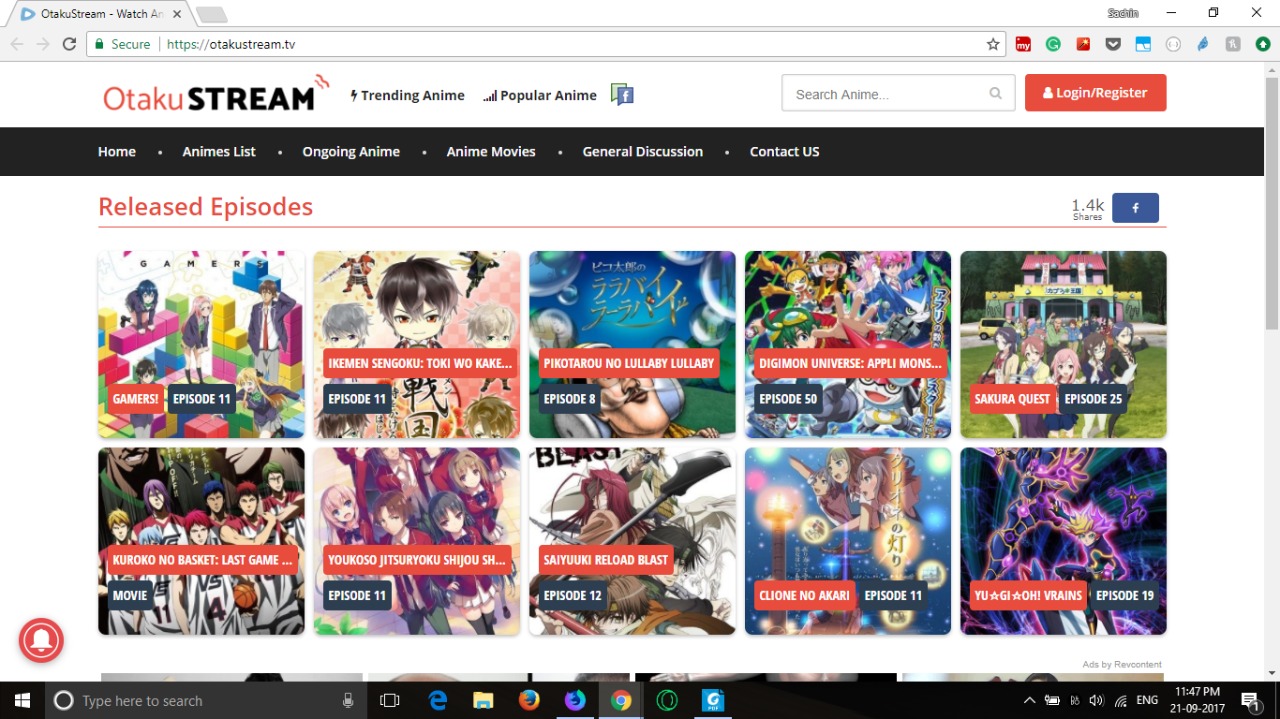Launch orange Firefox from the taskbar
Screen dimensions: 1280x719
pyautogui.click(x=529, y=700)
